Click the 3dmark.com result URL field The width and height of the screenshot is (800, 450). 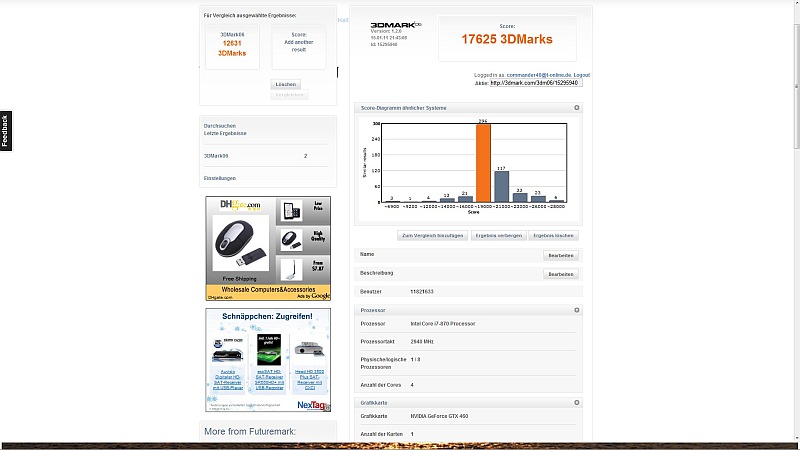(x=536, y=83)
